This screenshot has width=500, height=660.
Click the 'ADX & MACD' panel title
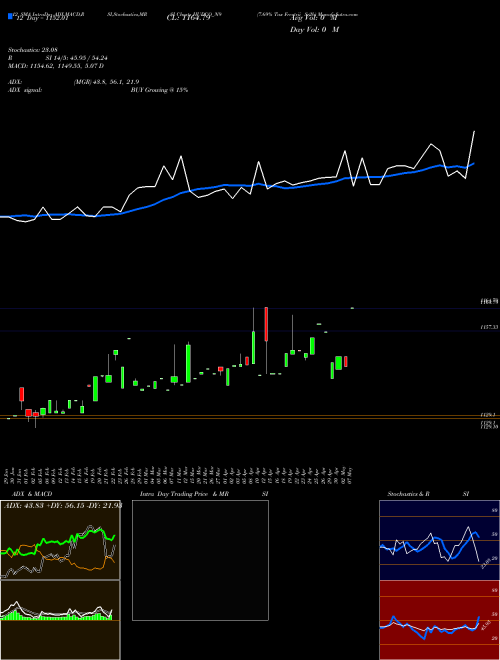(x=32, y=494)
